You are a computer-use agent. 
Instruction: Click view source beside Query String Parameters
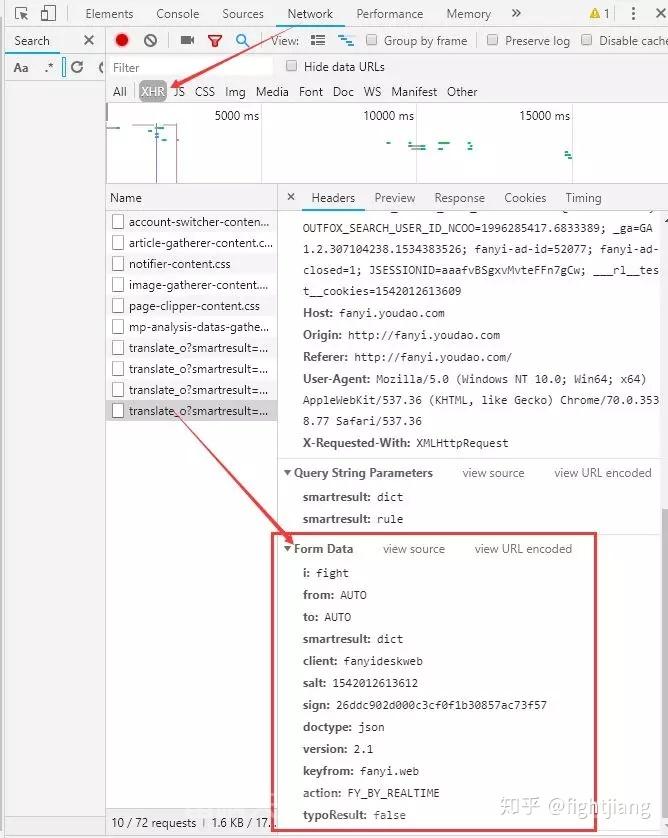493,472
